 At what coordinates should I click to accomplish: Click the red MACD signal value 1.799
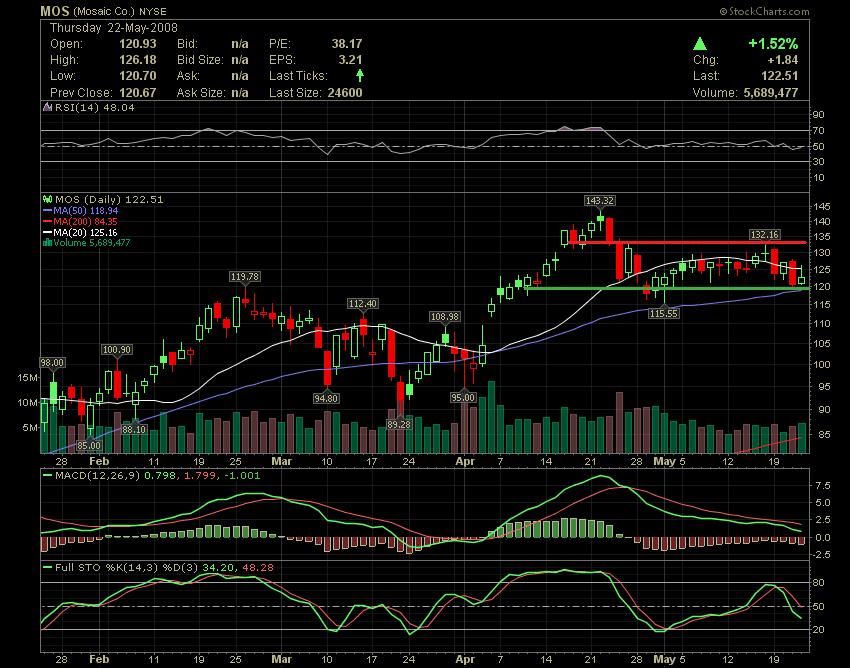tap(199, 476)
